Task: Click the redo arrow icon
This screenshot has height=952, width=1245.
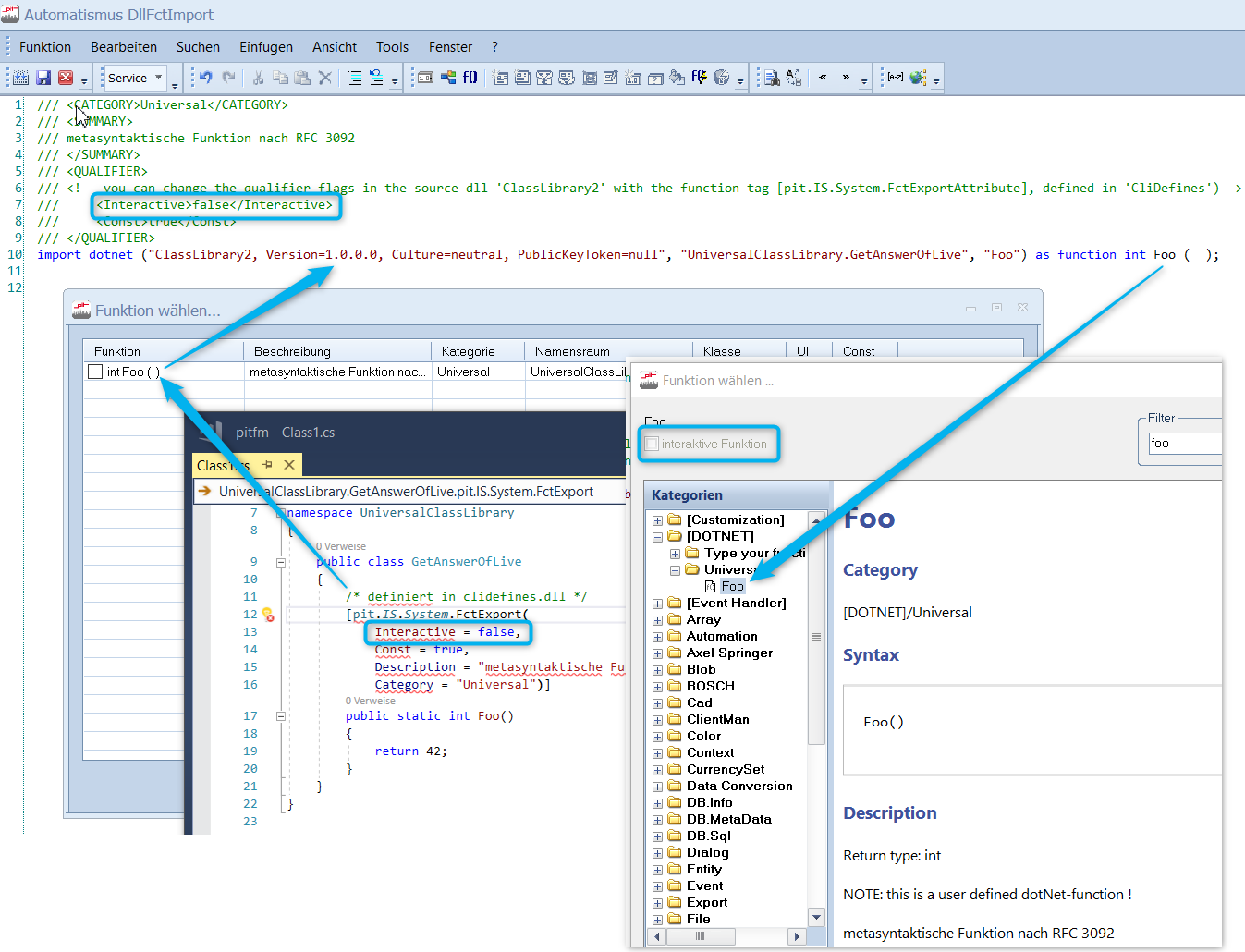Action: click(x=228, y=78)
